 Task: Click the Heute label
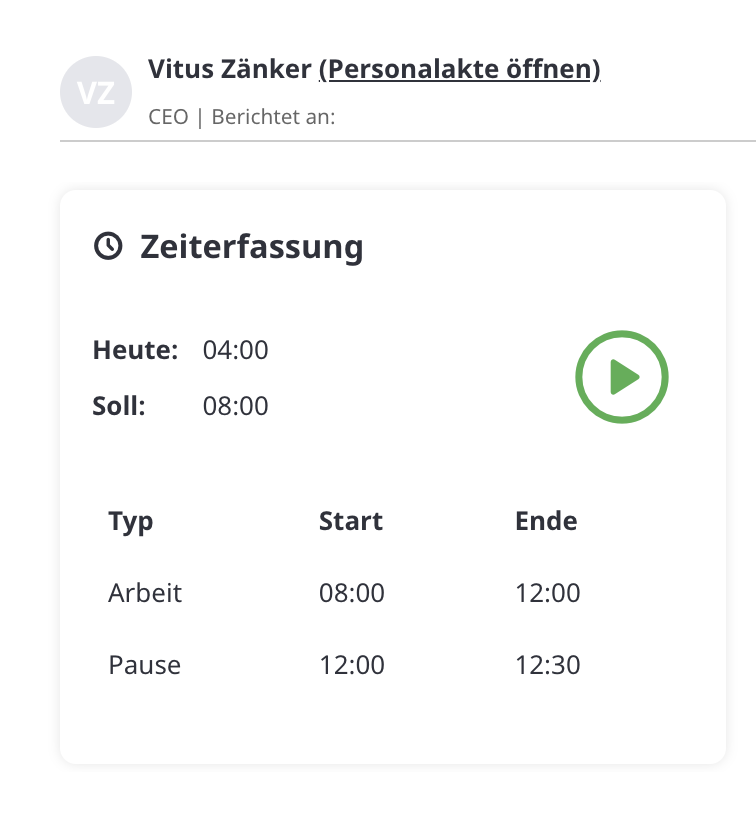pyautogui.click(x=136, y=350)
